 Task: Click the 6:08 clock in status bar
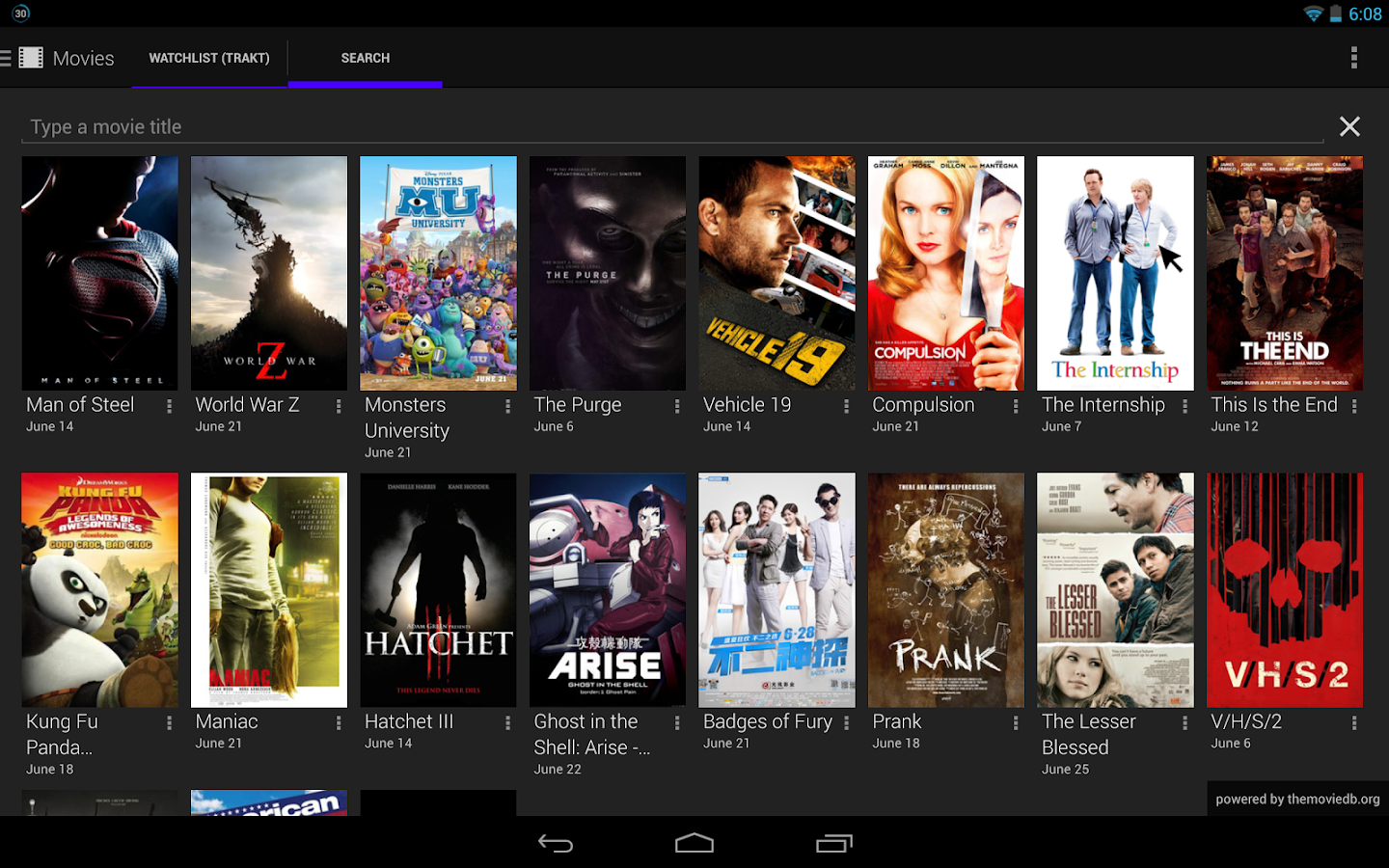pos(1365,14)
